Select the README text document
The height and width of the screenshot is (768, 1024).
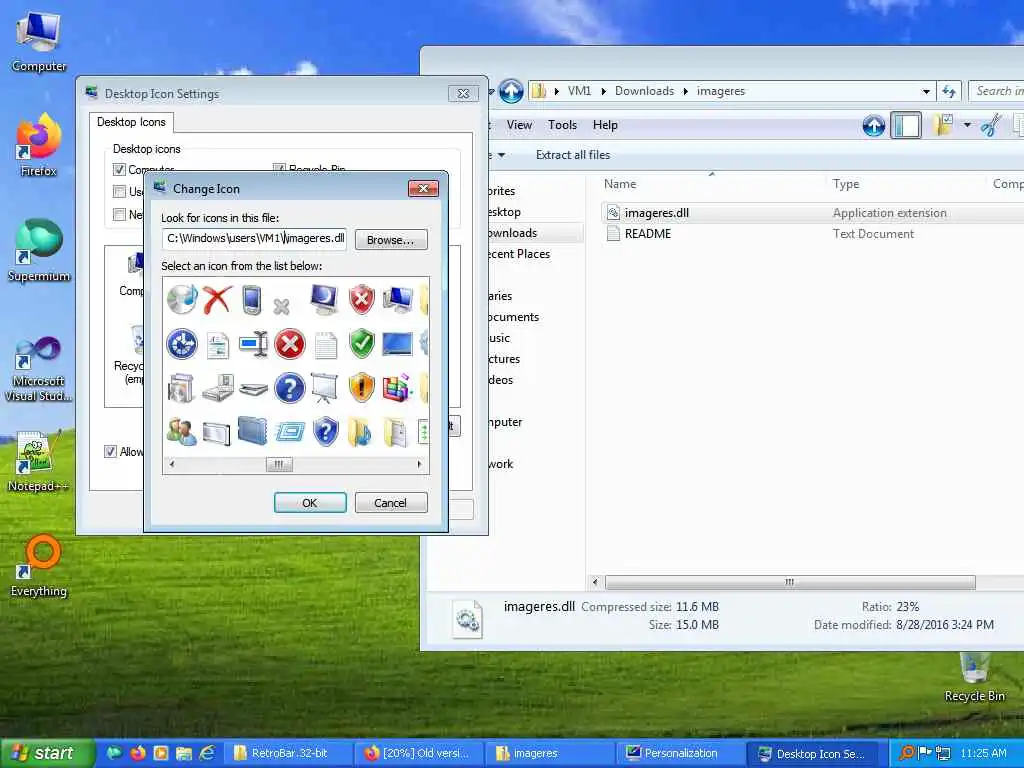coord(647,234)
